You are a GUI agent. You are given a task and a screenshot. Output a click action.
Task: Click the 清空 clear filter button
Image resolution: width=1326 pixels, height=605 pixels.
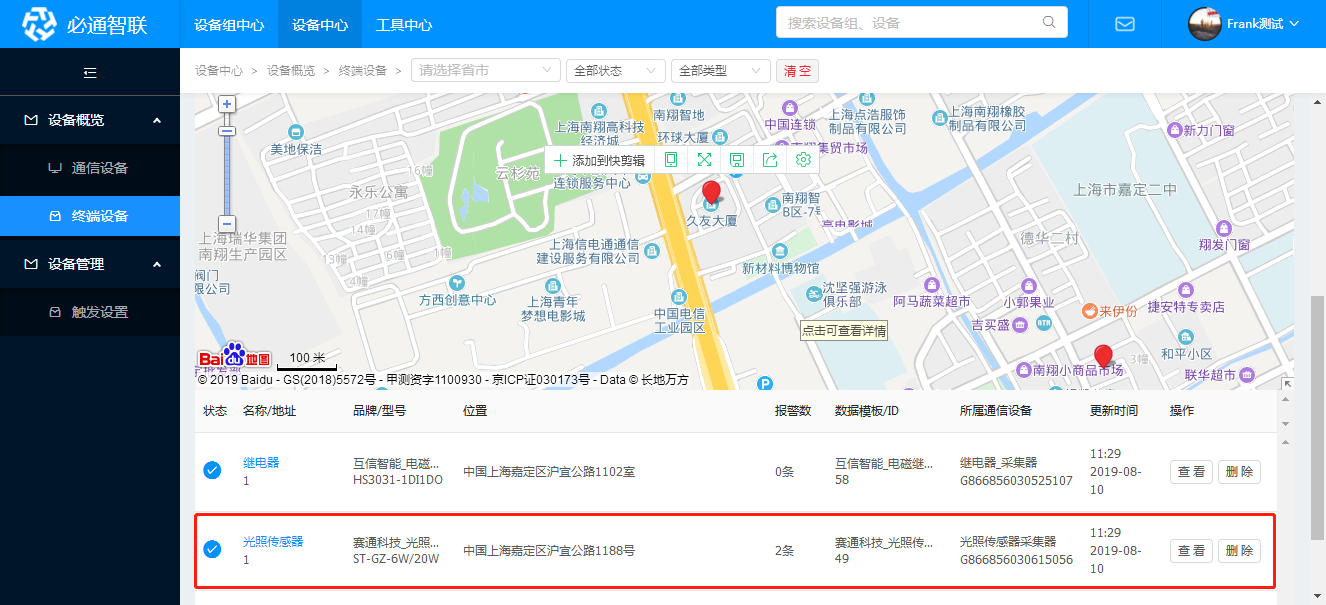(x=797, y=71)
